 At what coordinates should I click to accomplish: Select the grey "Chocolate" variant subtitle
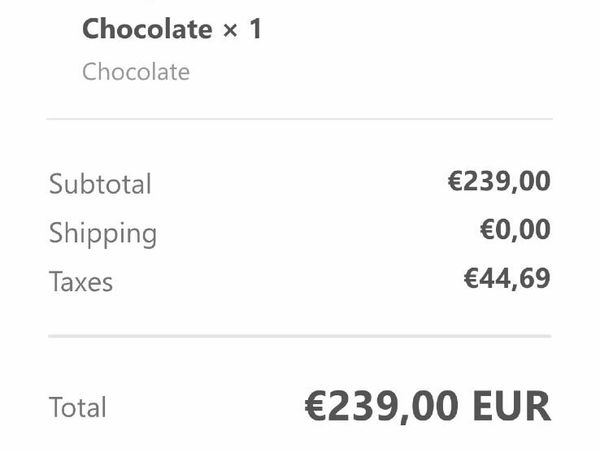[135, 72]
